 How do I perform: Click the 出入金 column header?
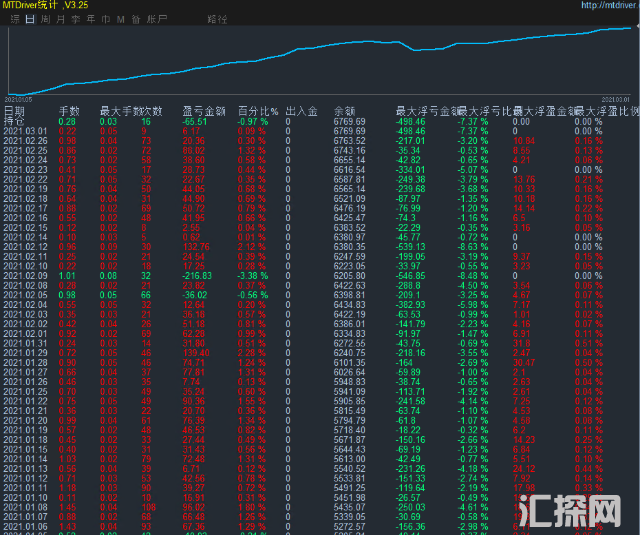pyautogui.click(x=302, y=111)
